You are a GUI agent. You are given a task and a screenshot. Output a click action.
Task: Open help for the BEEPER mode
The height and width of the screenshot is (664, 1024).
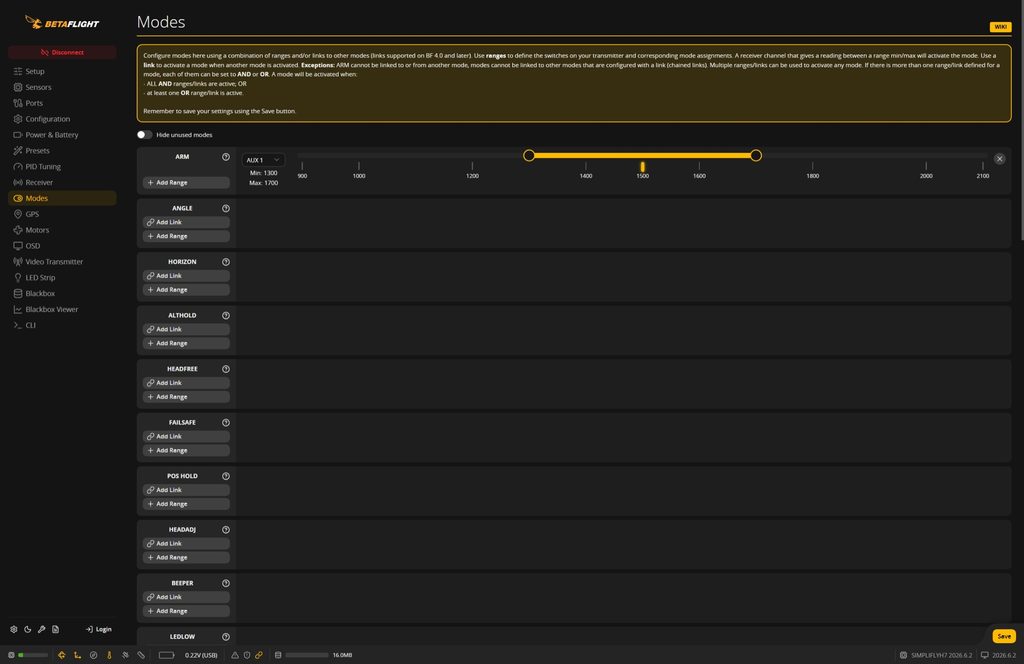point(226,583)
